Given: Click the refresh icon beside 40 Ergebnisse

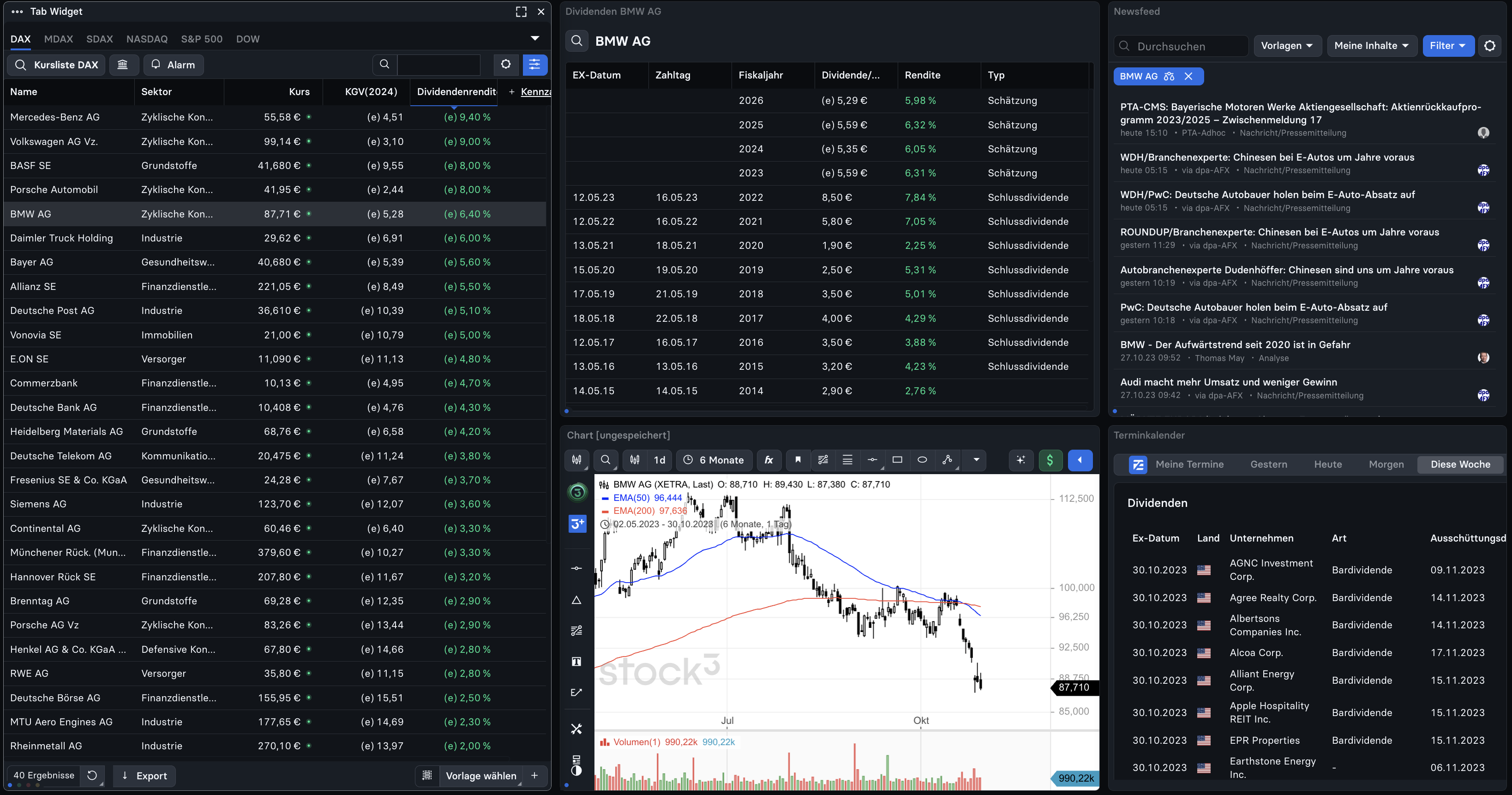Looking at the screenshot, I should pyautogui.click(x=92, y=775).
